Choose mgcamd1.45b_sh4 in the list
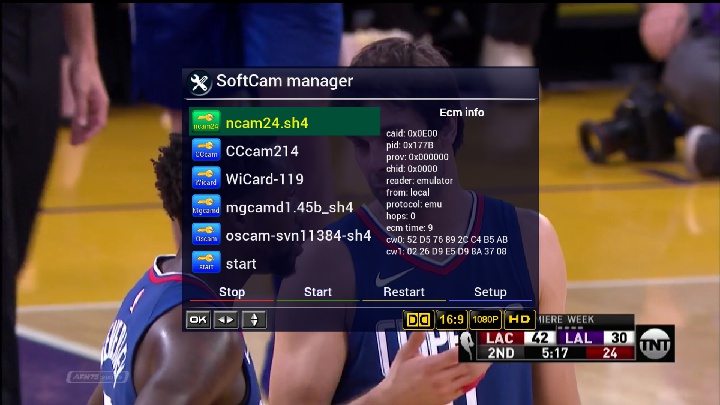Viewport: 720px width, 405px height. click(x=284, y=207)
